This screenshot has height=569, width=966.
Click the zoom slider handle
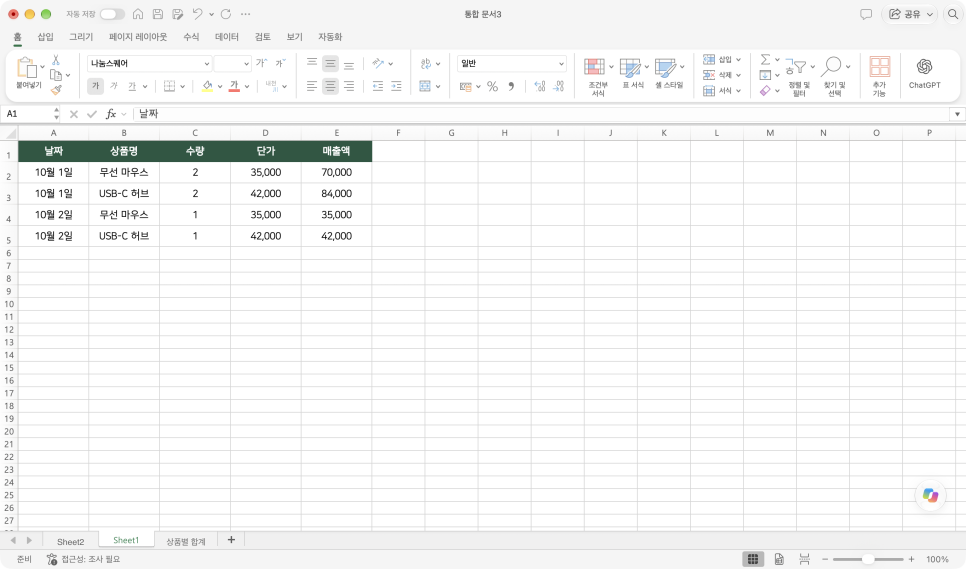(868, 559)
